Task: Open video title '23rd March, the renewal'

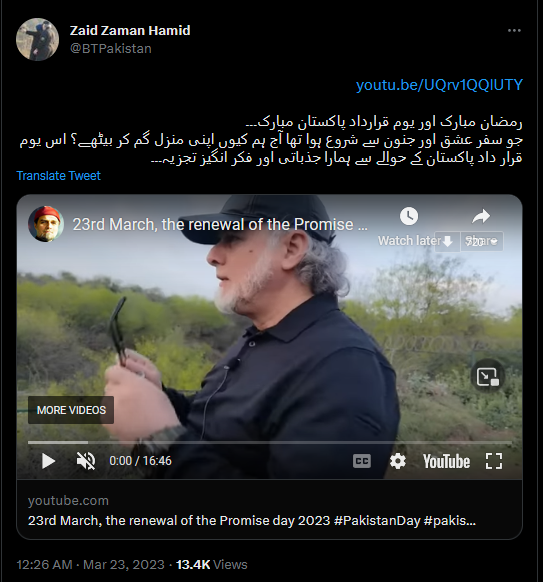Action: pos(220,224)
